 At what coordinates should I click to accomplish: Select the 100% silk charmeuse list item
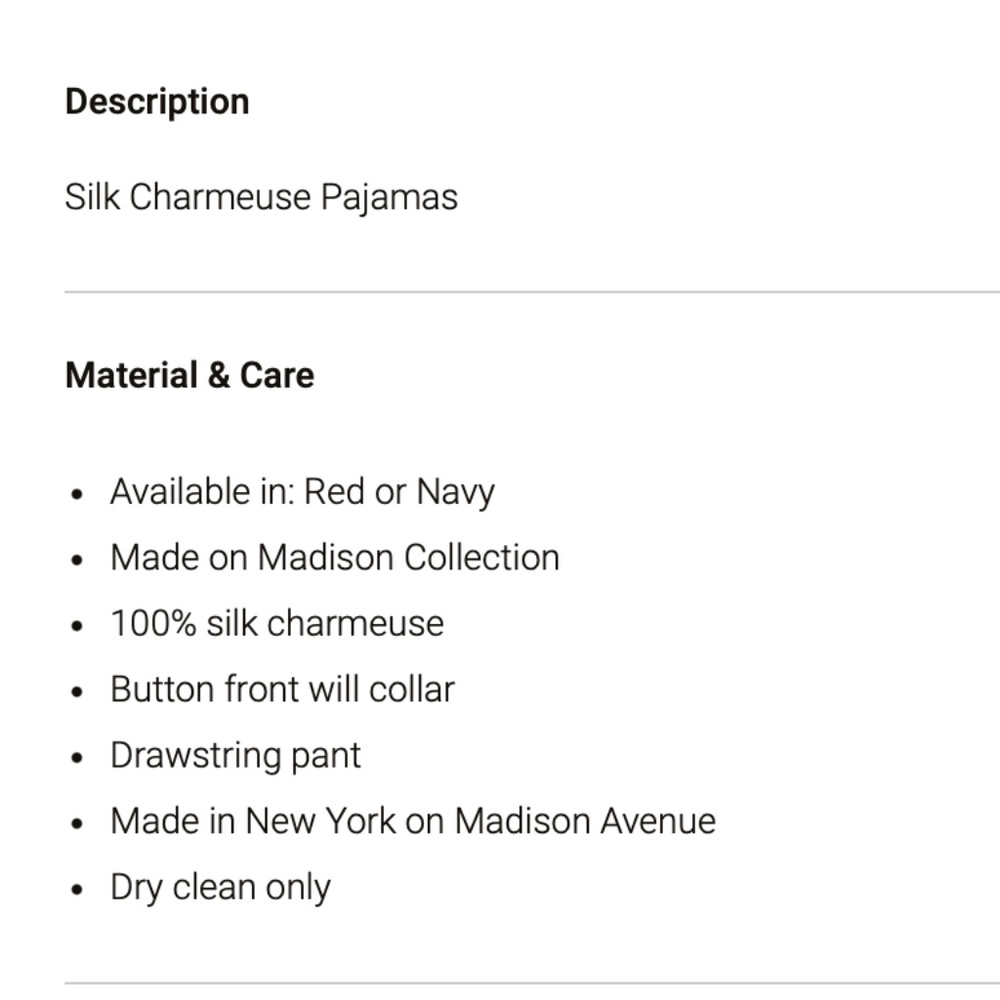point(277,623)
